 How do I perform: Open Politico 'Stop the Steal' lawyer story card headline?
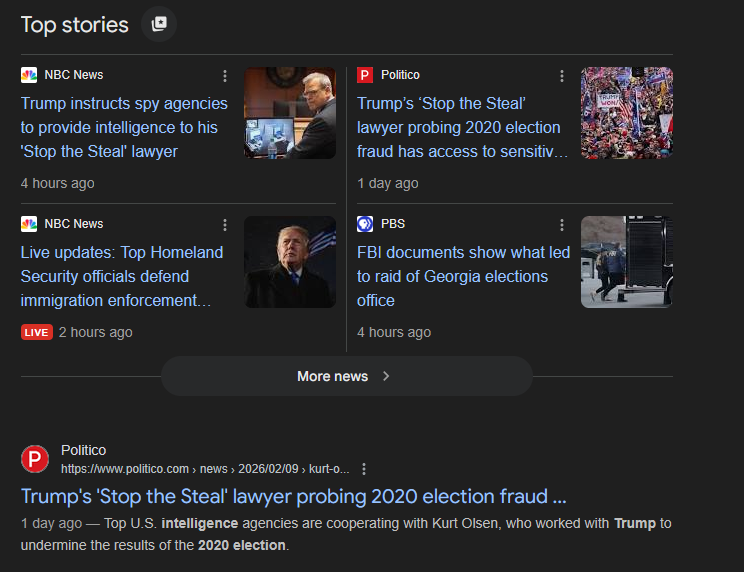click(461, 127)
